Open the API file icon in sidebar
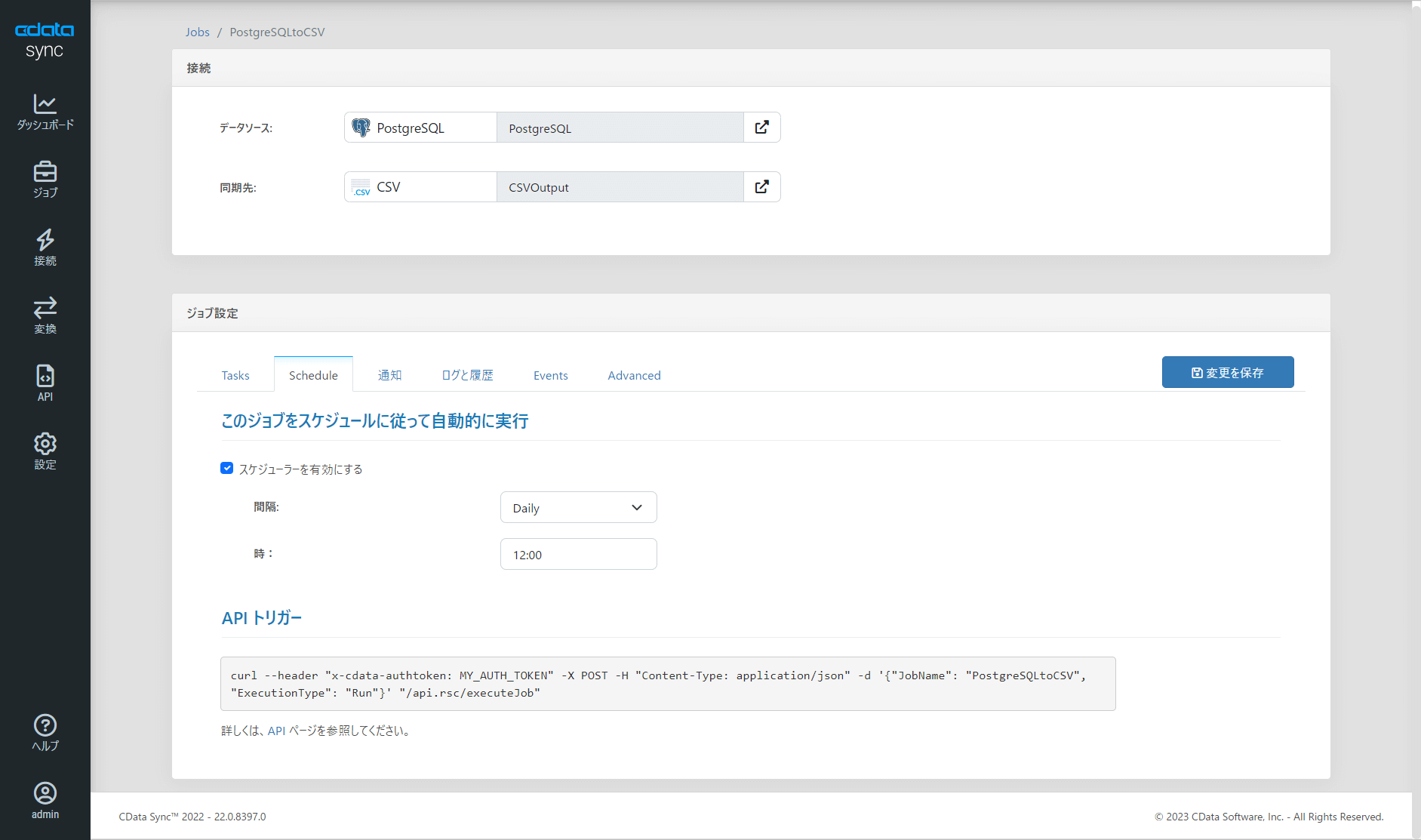 tap(45, 383)
